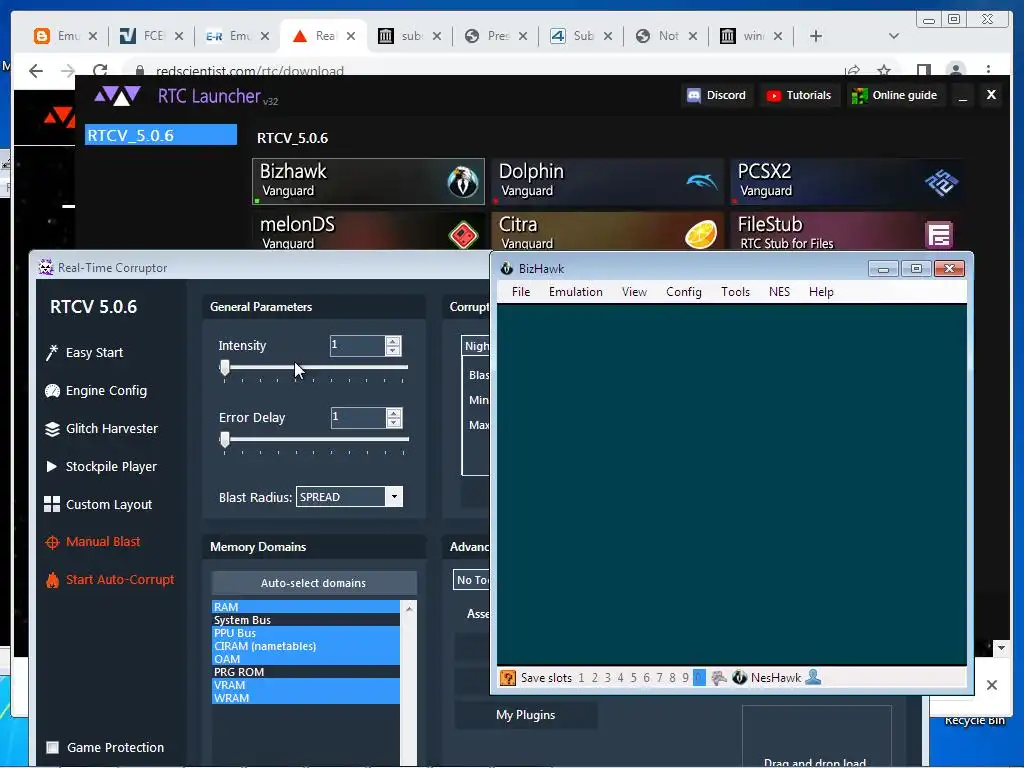The width and height of the screenshot is (1024, 768).
Task: Click question block icon in BizHawk status bar
Action: (x=507, y=678)
